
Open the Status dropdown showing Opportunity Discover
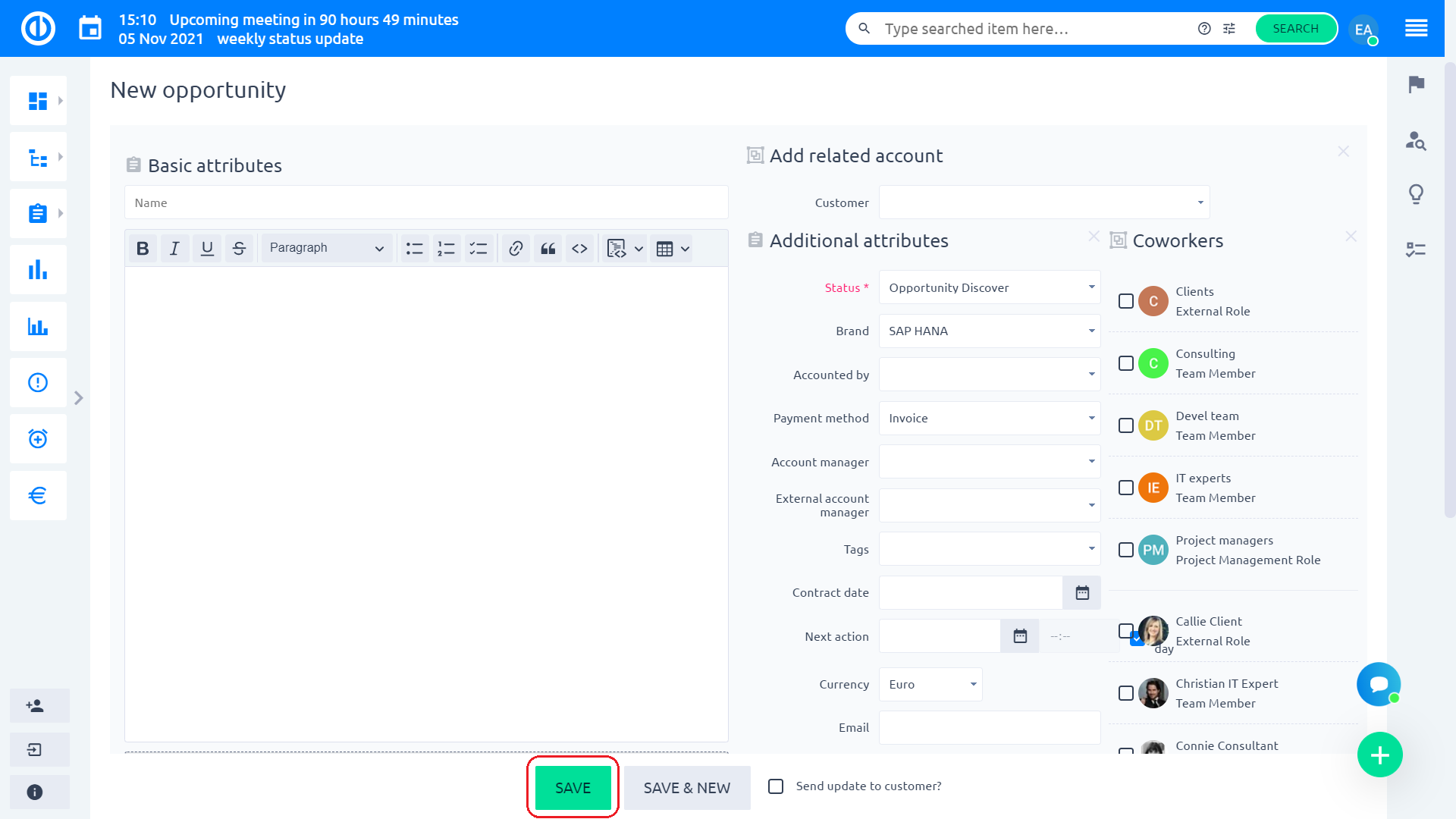pyautogui.click(x=990, y=287)
